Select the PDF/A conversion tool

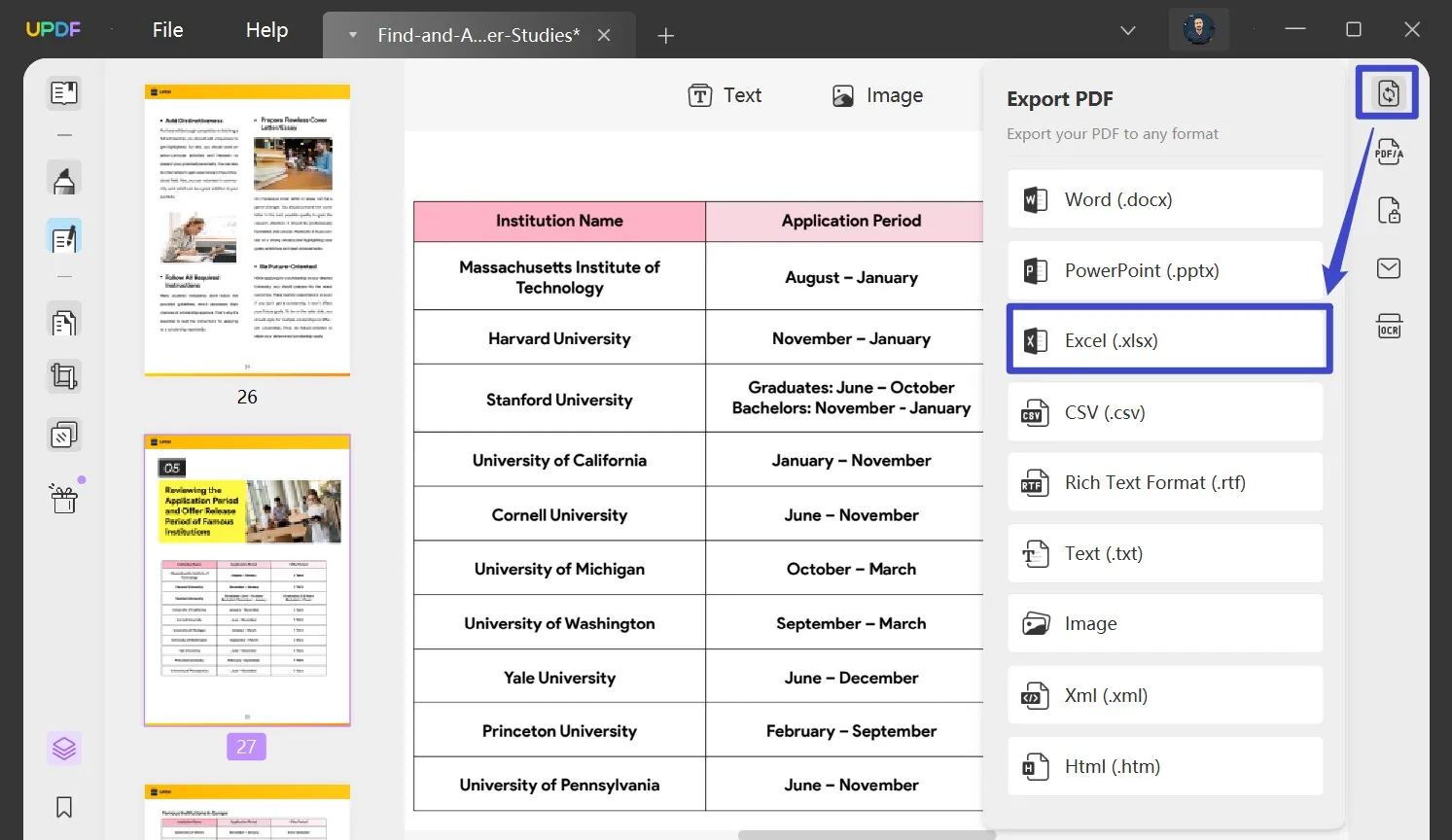pyautogui.click(x=1388, y=152)
